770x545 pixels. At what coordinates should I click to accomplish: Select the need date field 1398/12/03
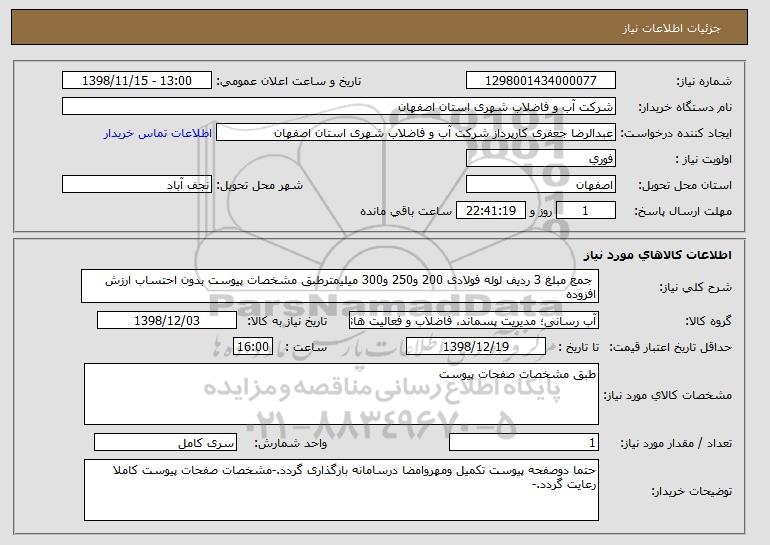pyautogui.click(x=167, y=321)
